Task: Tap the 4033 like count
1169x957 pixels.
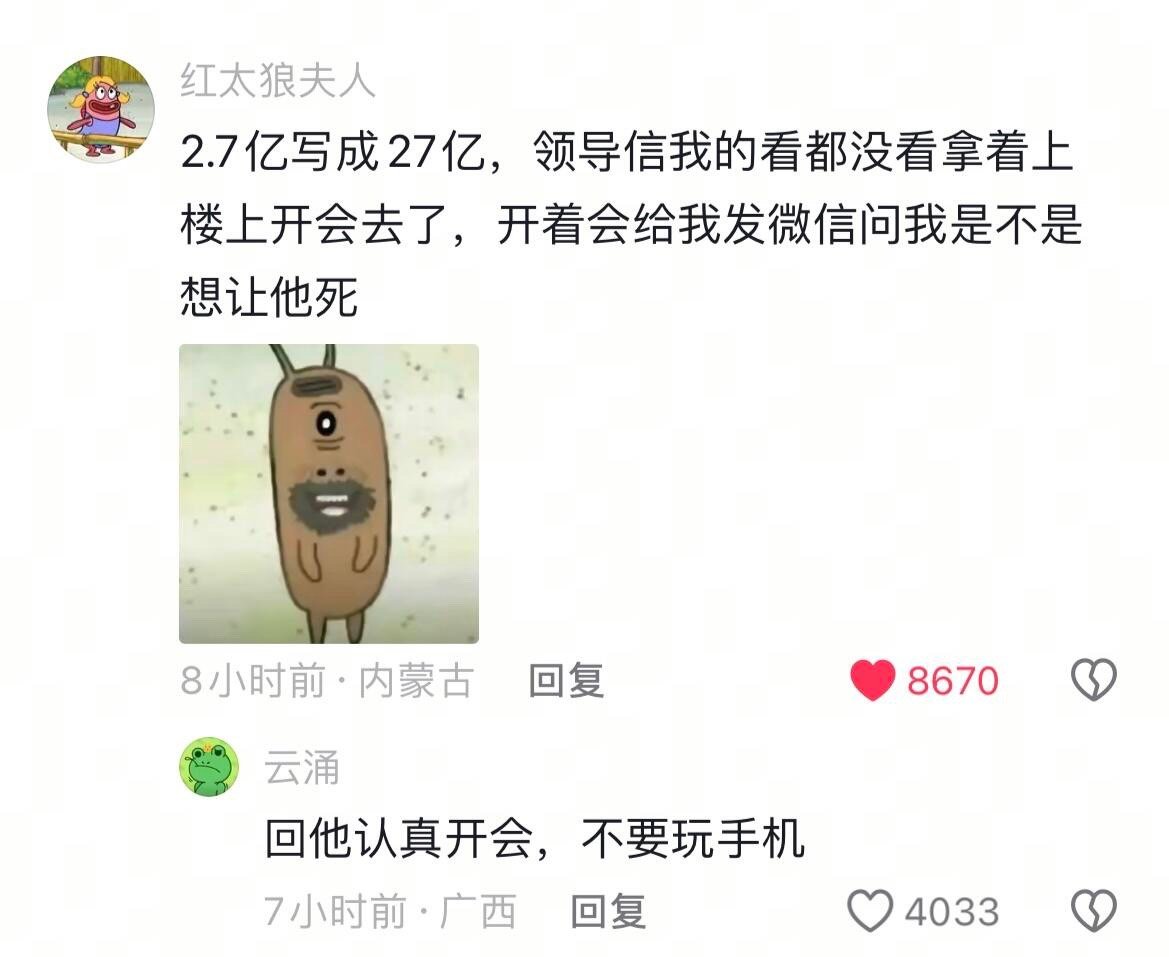Action: [x=951, y=912]
